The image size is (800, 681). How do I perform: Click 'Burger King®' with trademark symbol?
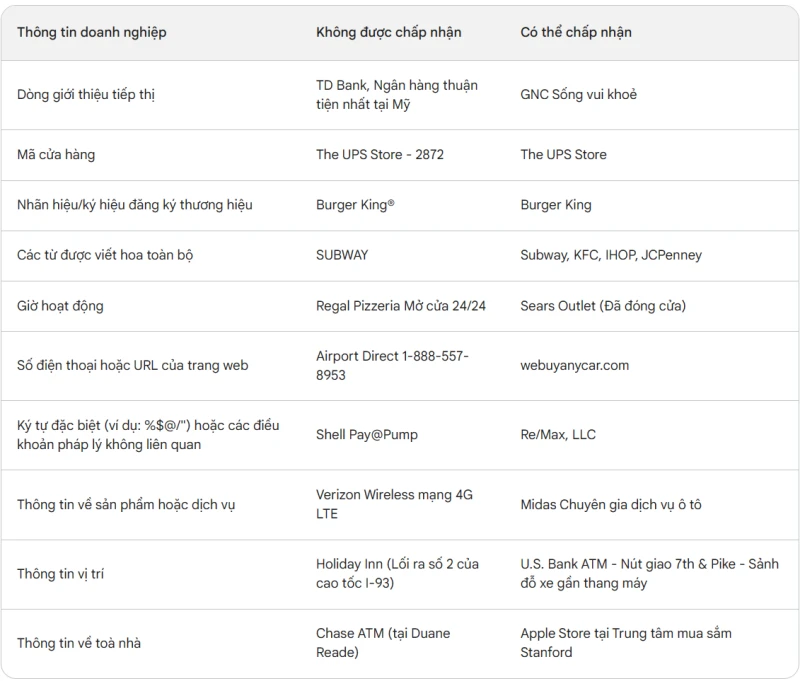pyautogui.click(x=355, y=205)
